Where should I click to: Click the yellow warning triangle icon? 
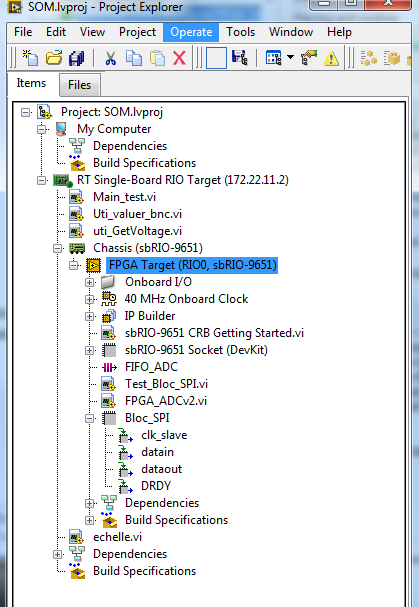pos(331,58)
